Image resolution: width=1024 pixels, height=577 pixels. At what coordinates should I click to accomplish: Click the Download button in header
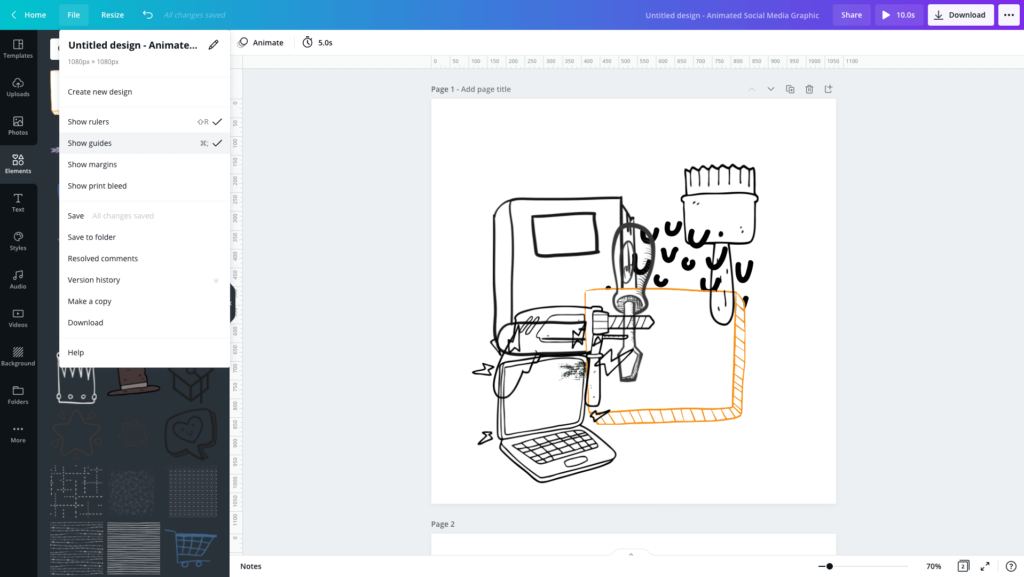pos(959,15)
